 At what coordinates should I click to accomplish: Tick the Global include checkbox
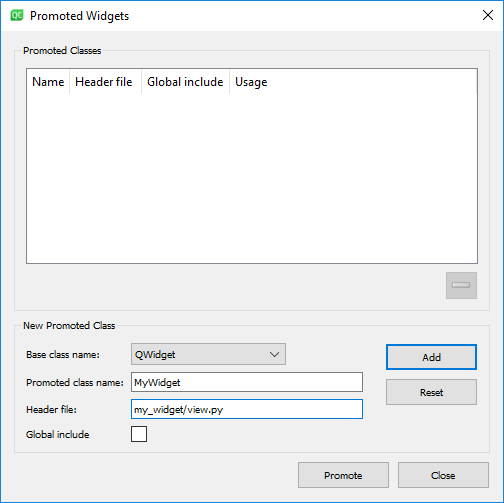coord(139,434)
